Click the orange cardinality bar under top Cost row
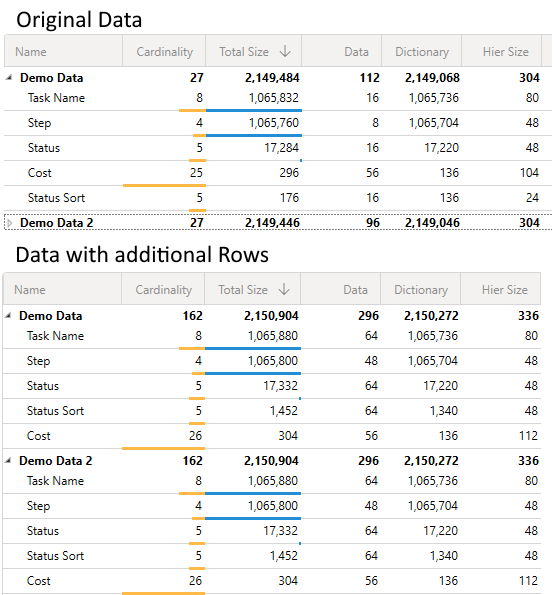 (164, 186)
